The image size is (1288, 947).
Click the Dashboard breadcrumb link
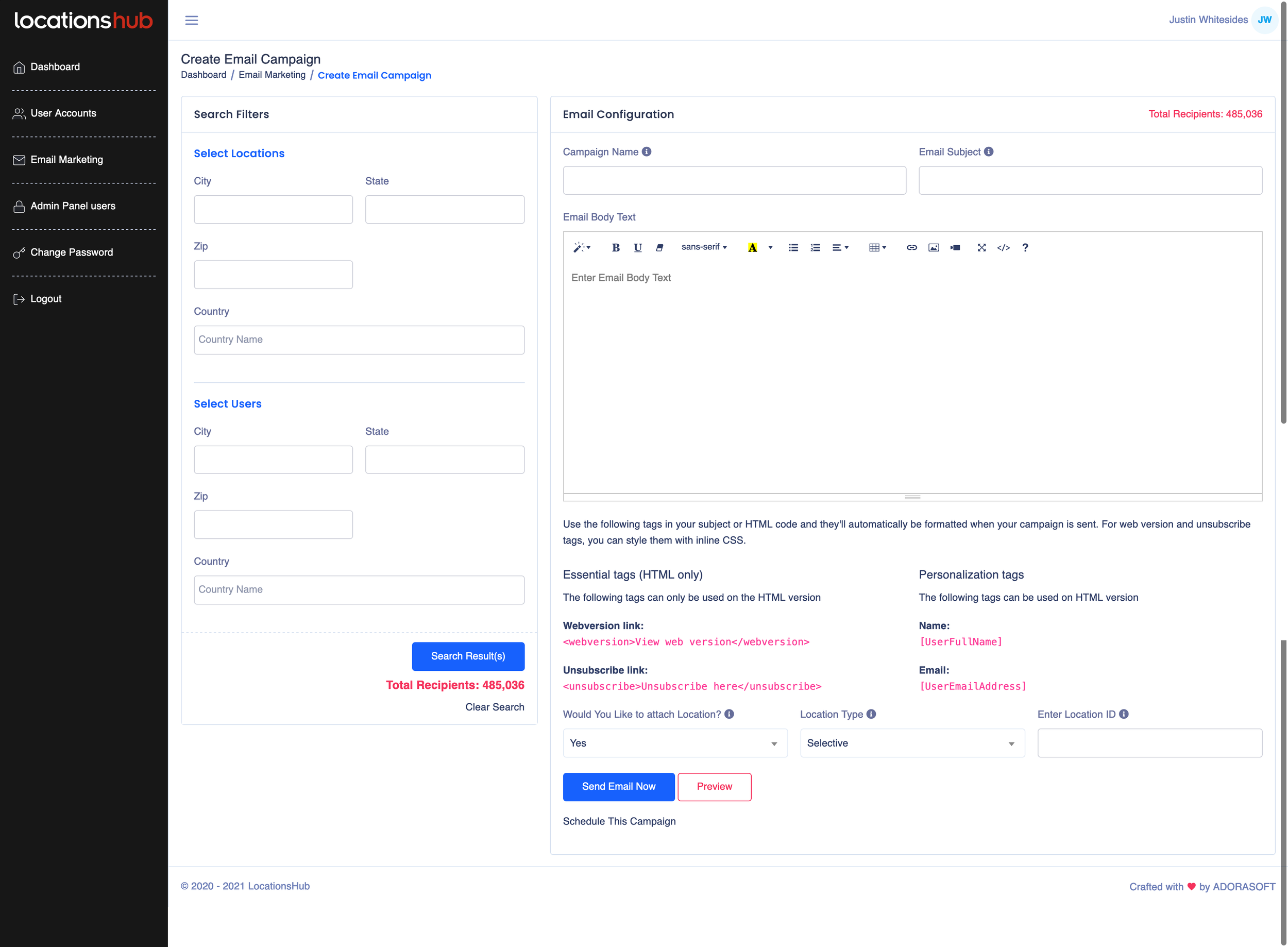click(204, 75)
